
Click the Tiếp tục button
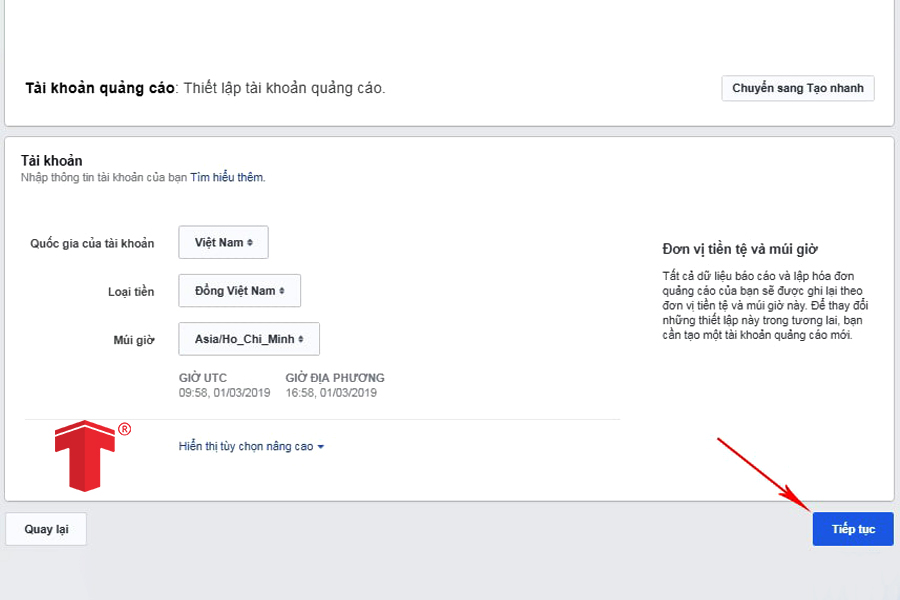click(852, 529)
